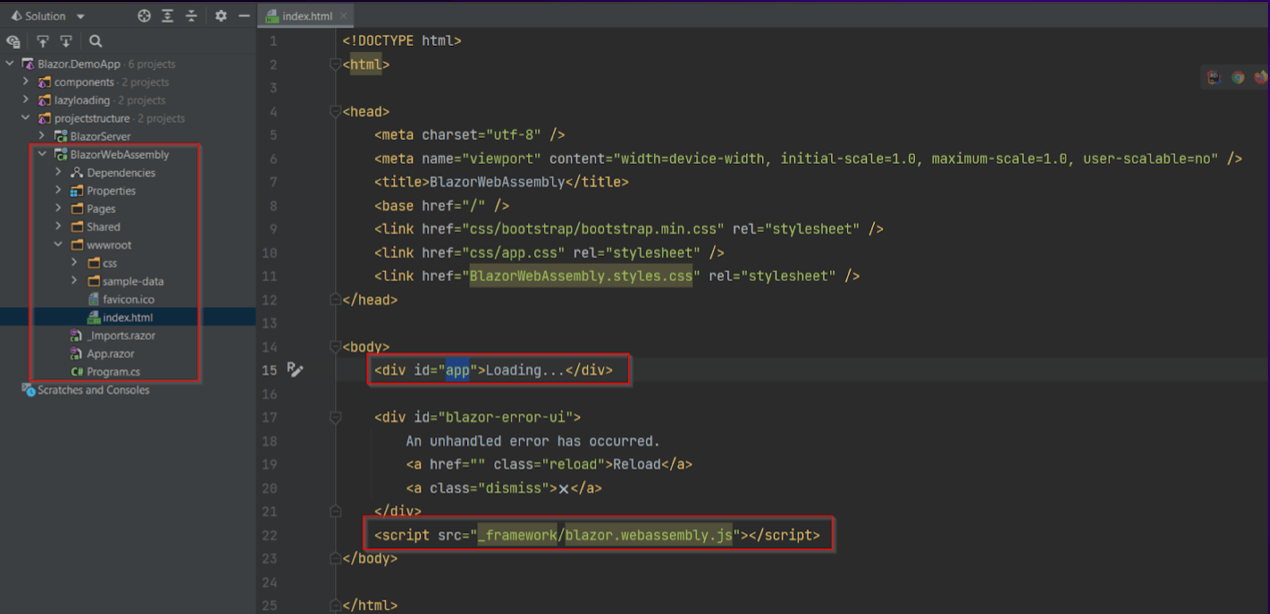This screenshot has width=1270, height=614.
Task: Hide the Solution panel with the minus icon
Action: pyautogui.click(x=244, y=16)
